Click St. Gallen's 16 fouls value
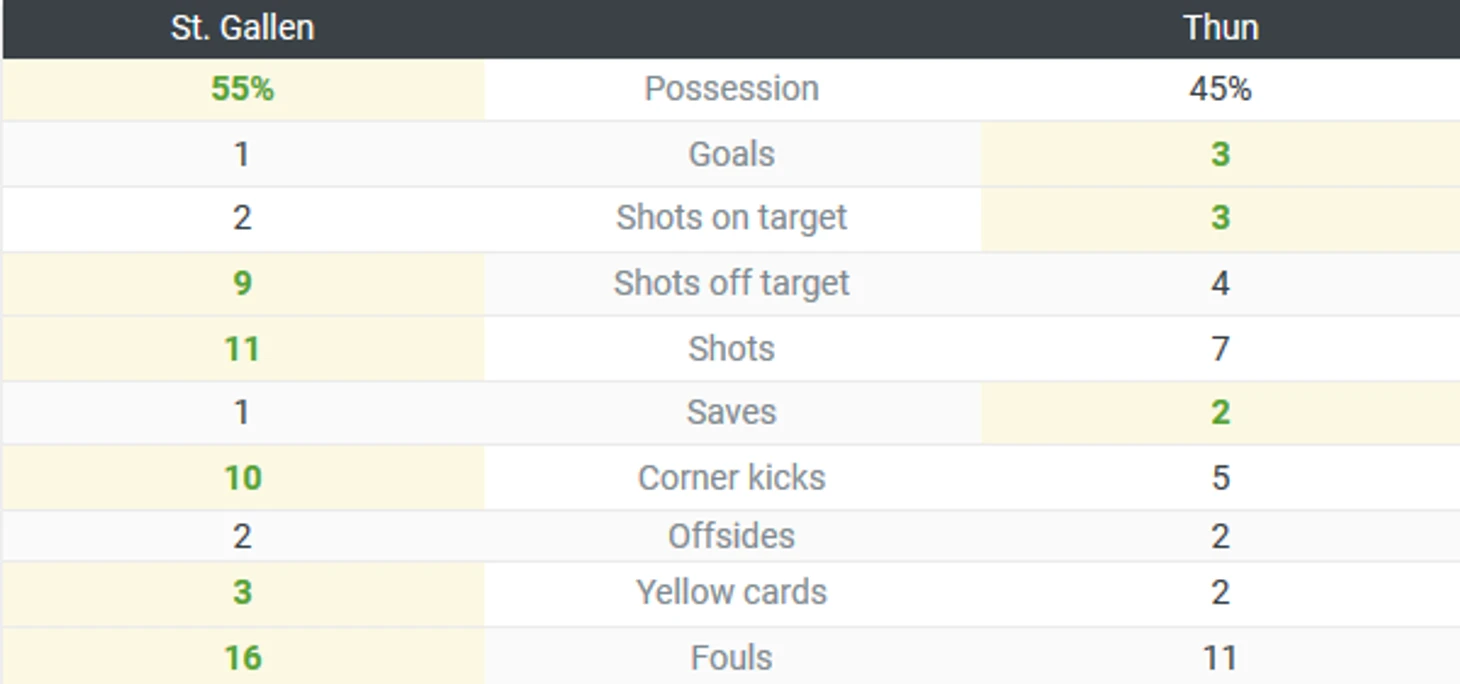 pyautogui.click(x=242, y=658)
